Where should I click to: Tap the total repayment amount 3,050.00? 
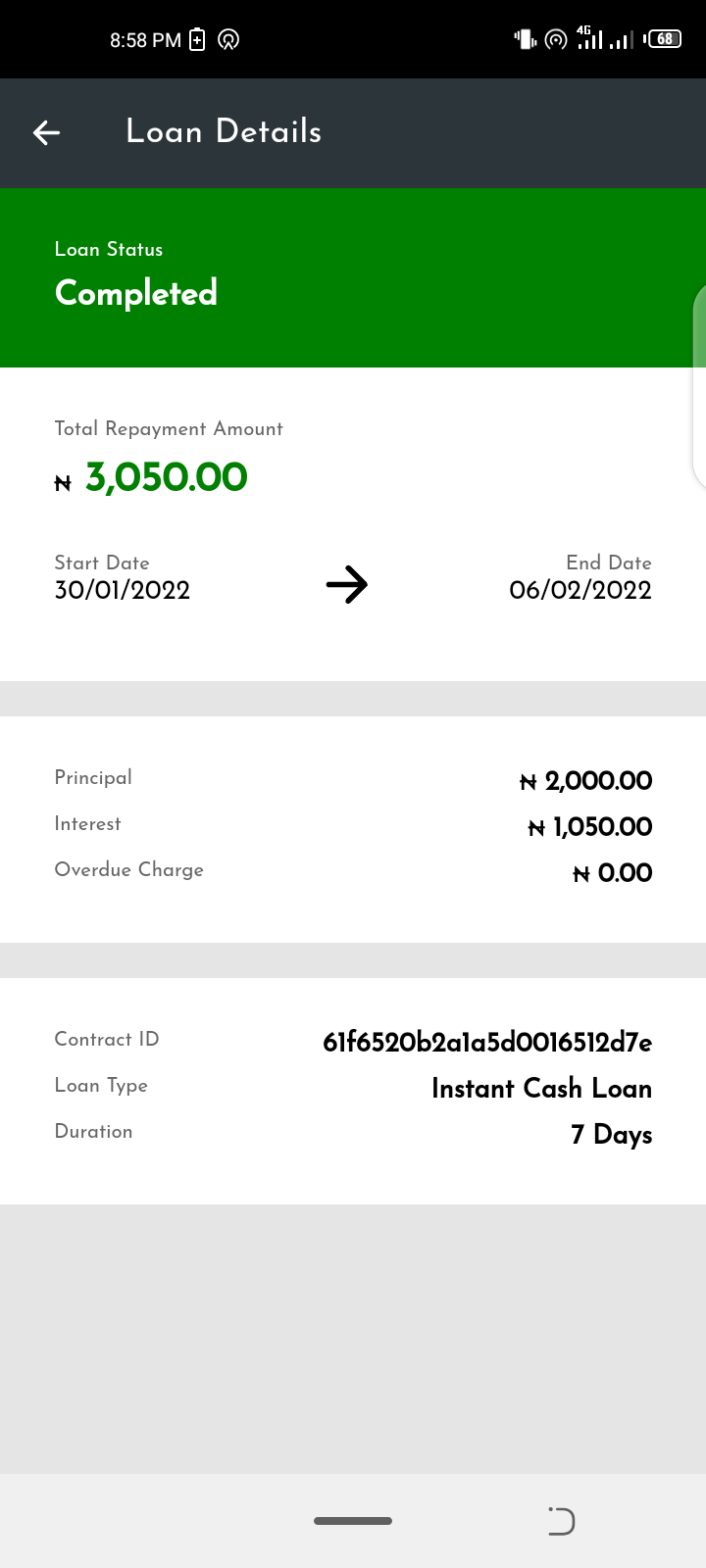(167, 477)
